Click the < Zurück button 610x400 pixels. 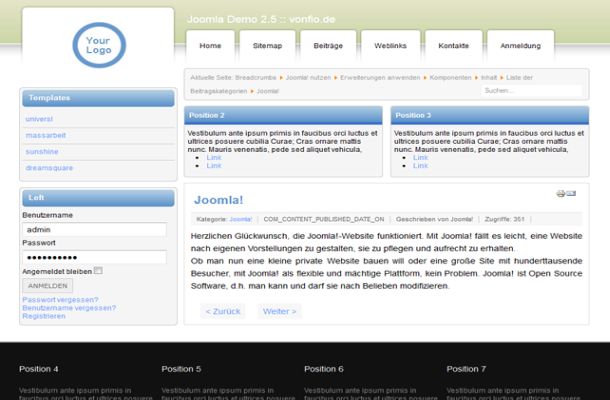pos(223,311)
